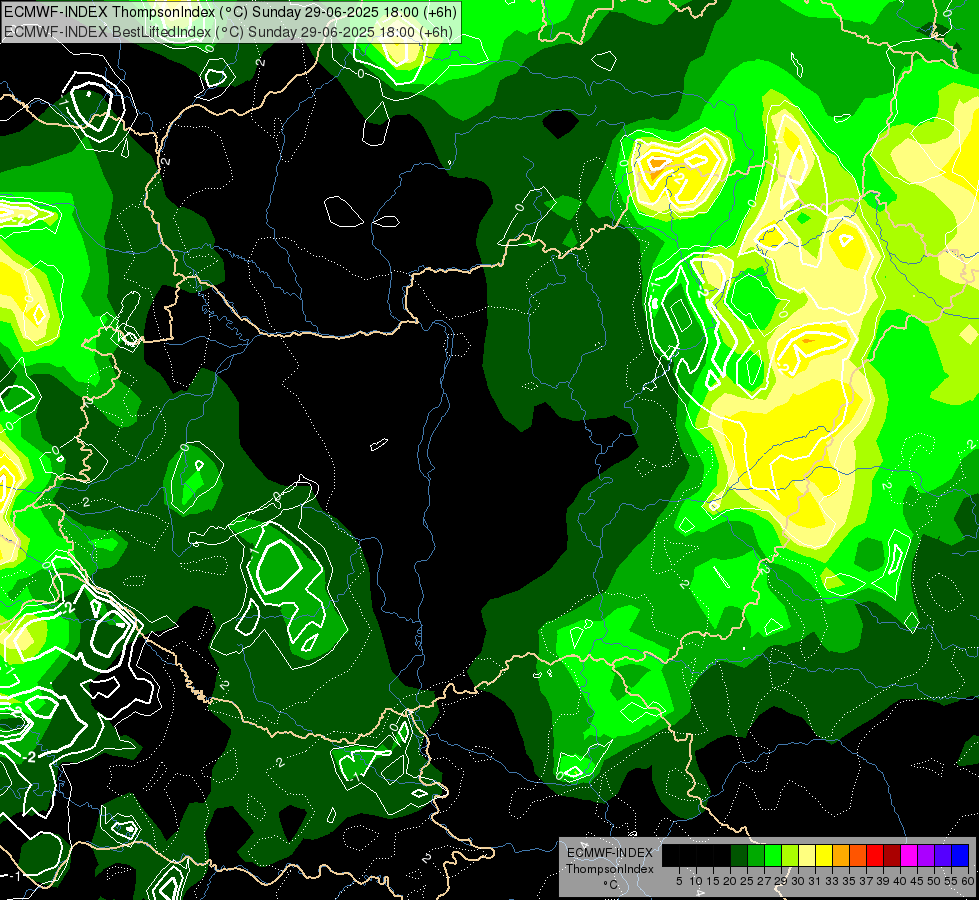The width and height of the screenshot is (979, 900).
Task: Click the legend scale value 50
Action: 934,881
